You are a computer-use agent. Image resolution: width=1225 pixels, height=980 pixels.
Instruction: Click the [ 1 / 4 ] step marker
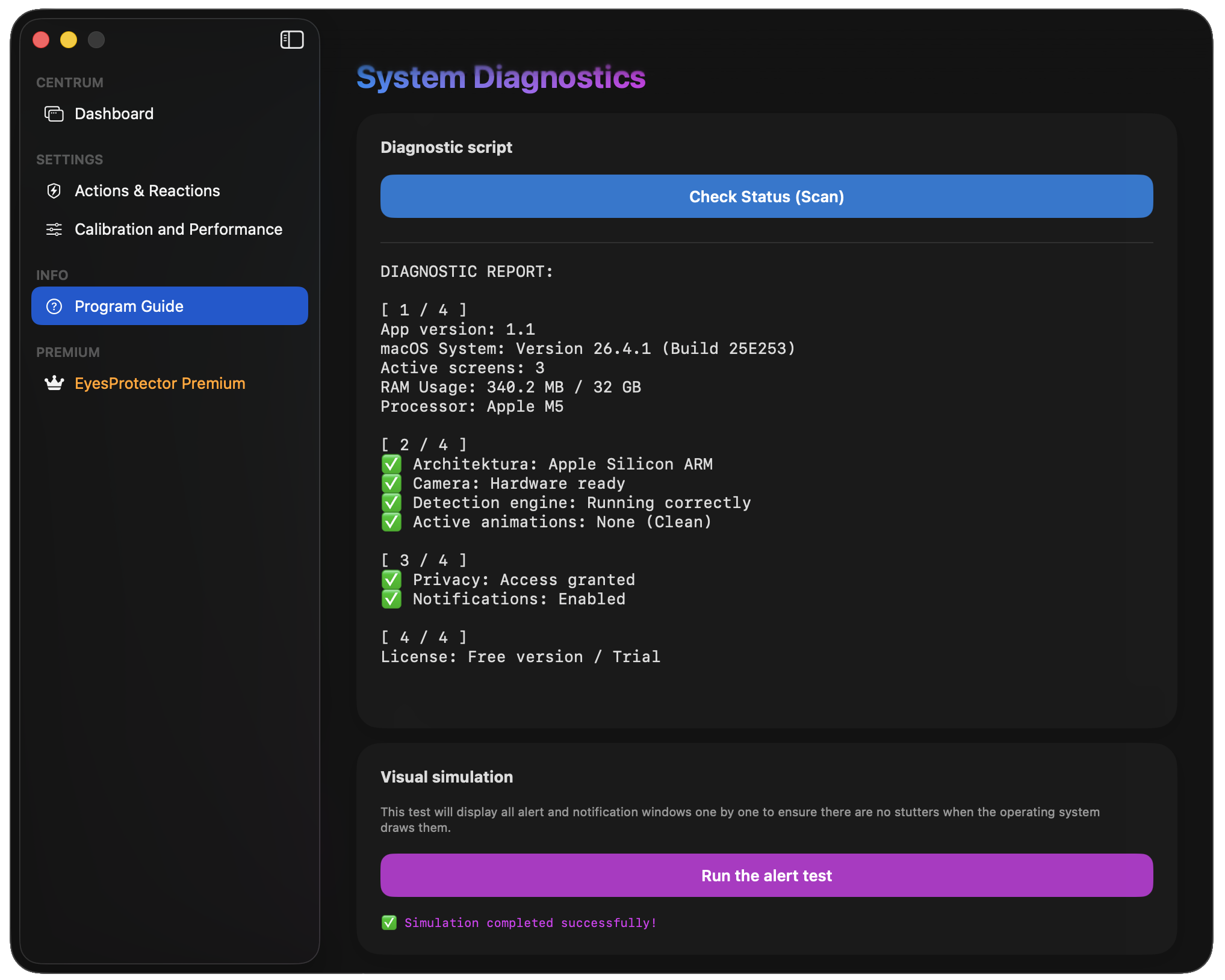click(424, 310)
